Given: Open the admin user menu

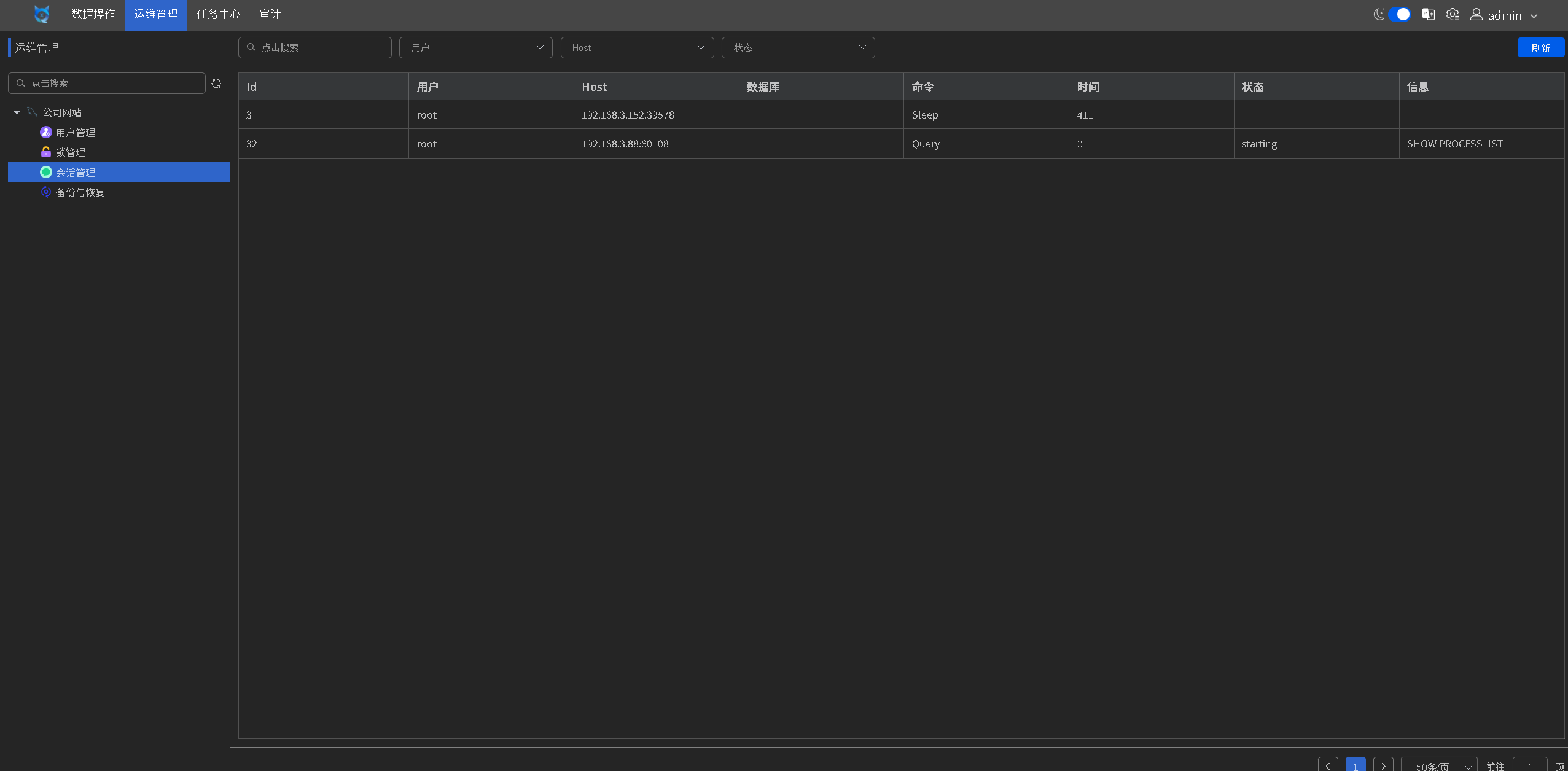Looking at the screenshot, I should [x=1504, y=15].
